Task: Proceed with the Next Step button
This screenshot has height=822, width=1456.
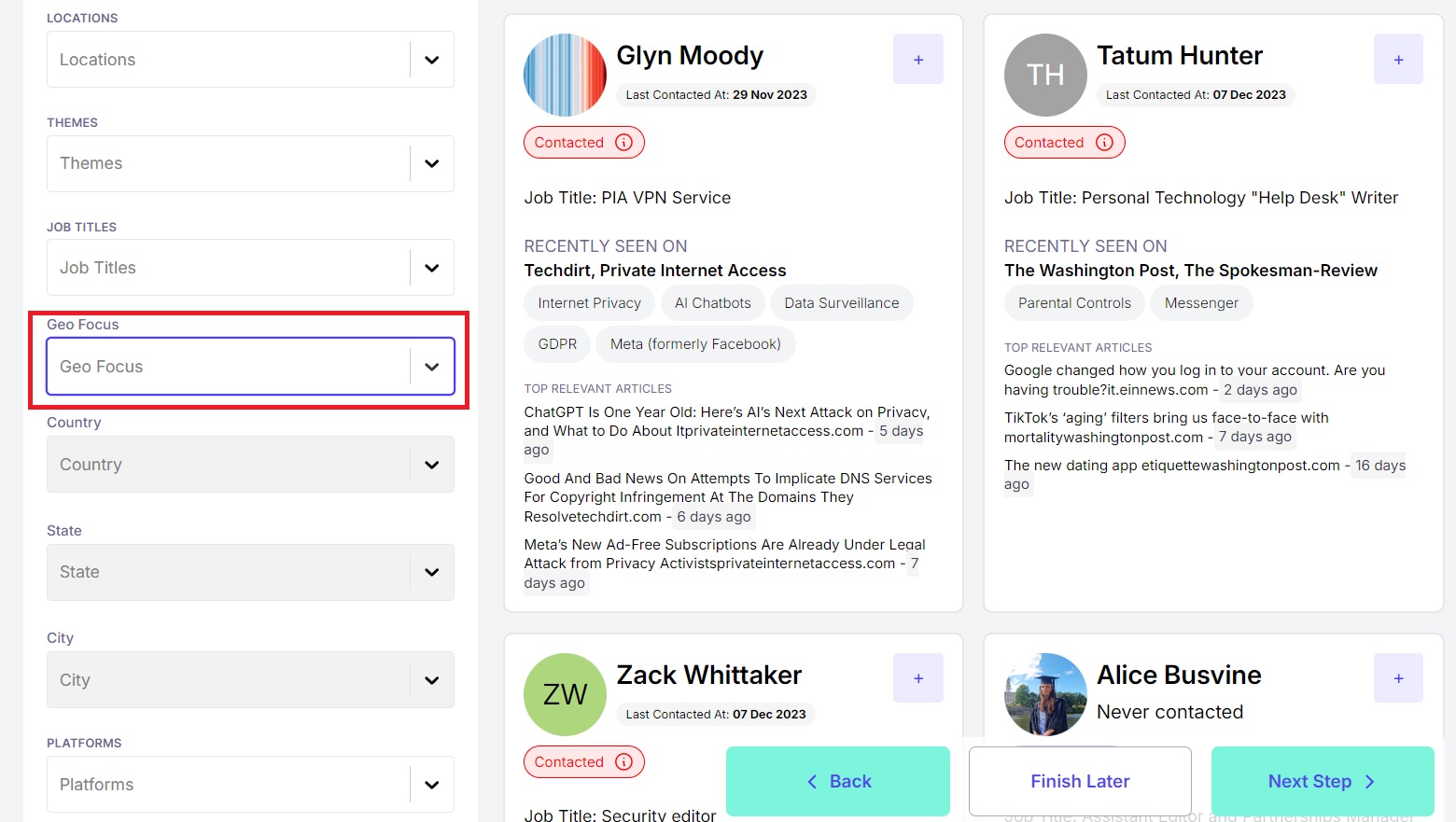Action: 1323,781
